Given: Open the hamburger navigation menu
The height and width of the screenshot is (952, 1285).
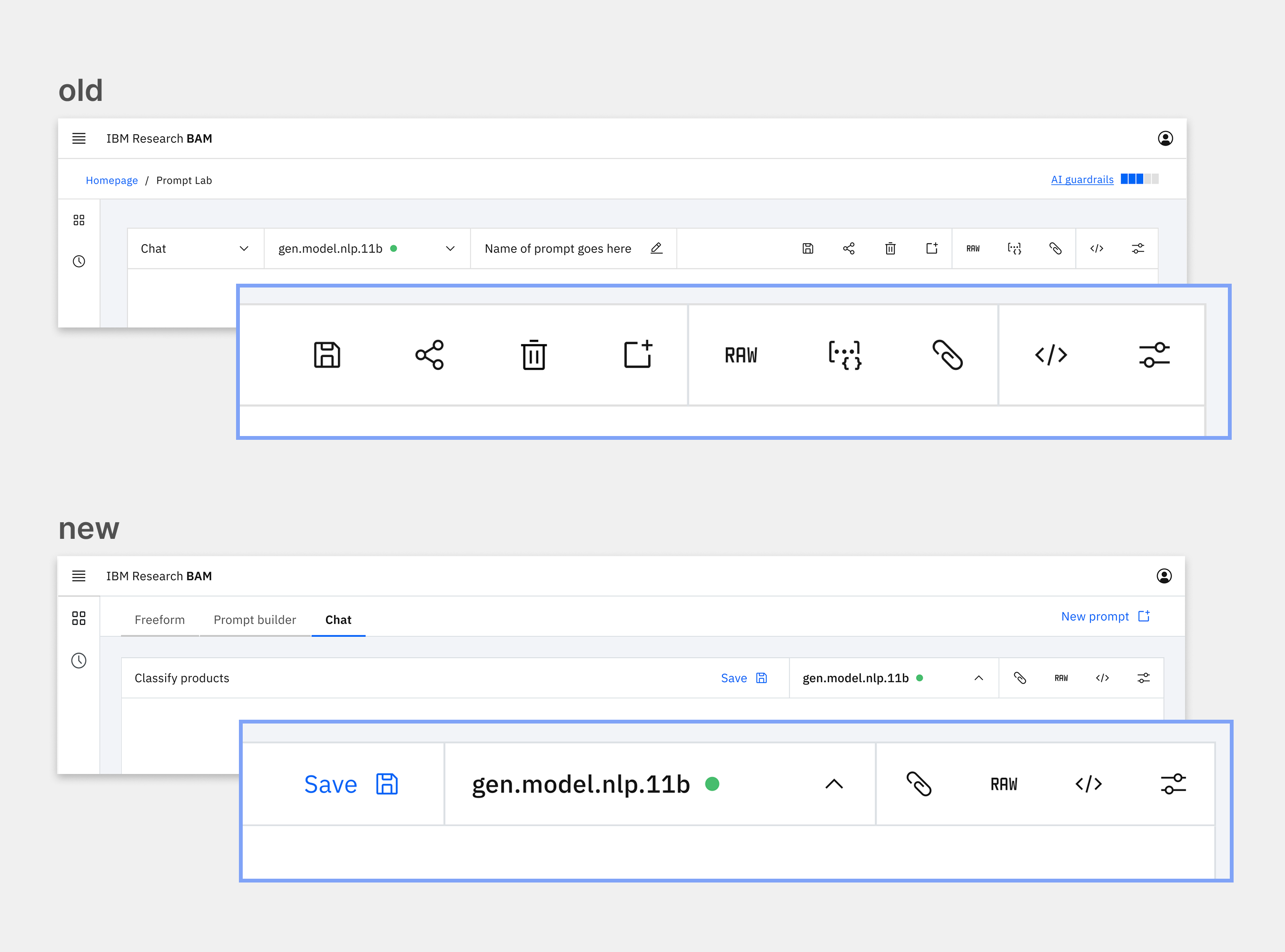Looking at the screenshot, I should (79, 139).
